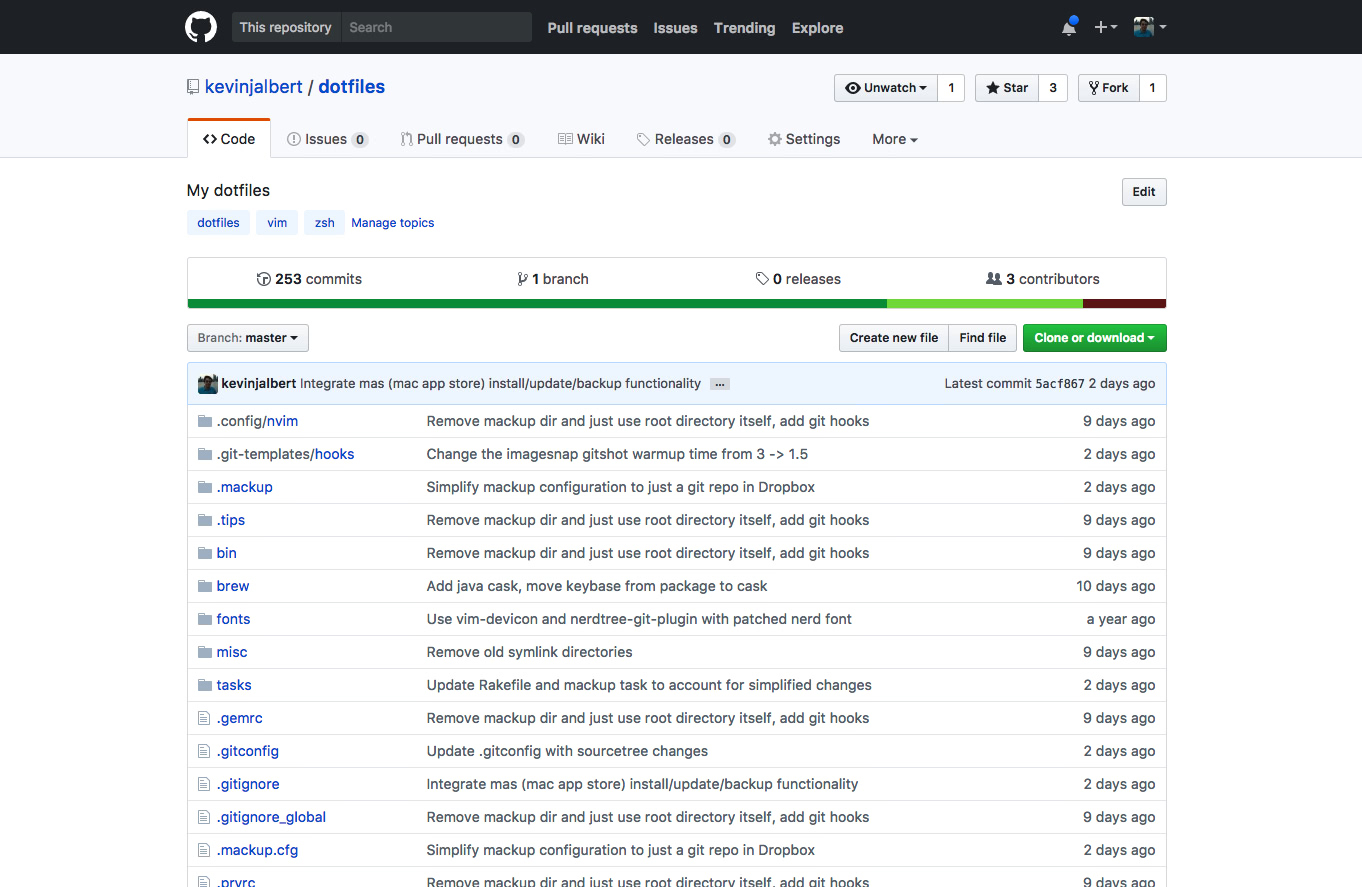Click the folder icon next to .tips
This screenshot has height=887, width=1362.
205,520
